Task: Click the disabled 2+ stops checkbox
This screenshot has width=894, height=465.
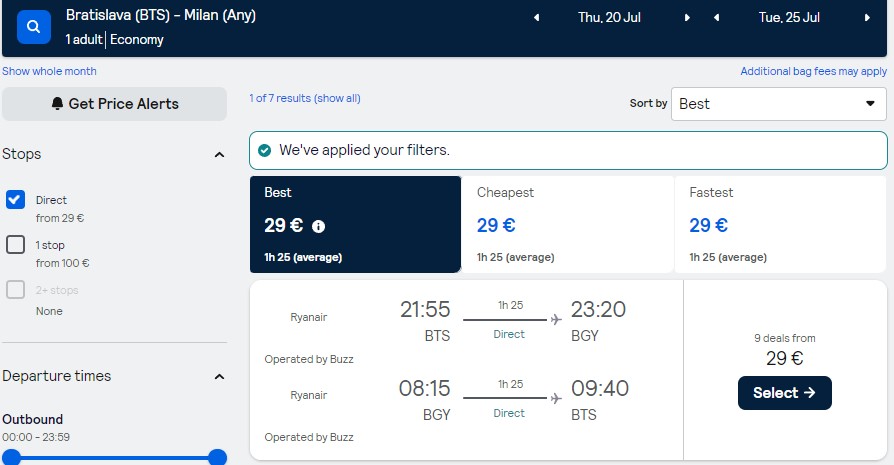Action: [15, 289]
